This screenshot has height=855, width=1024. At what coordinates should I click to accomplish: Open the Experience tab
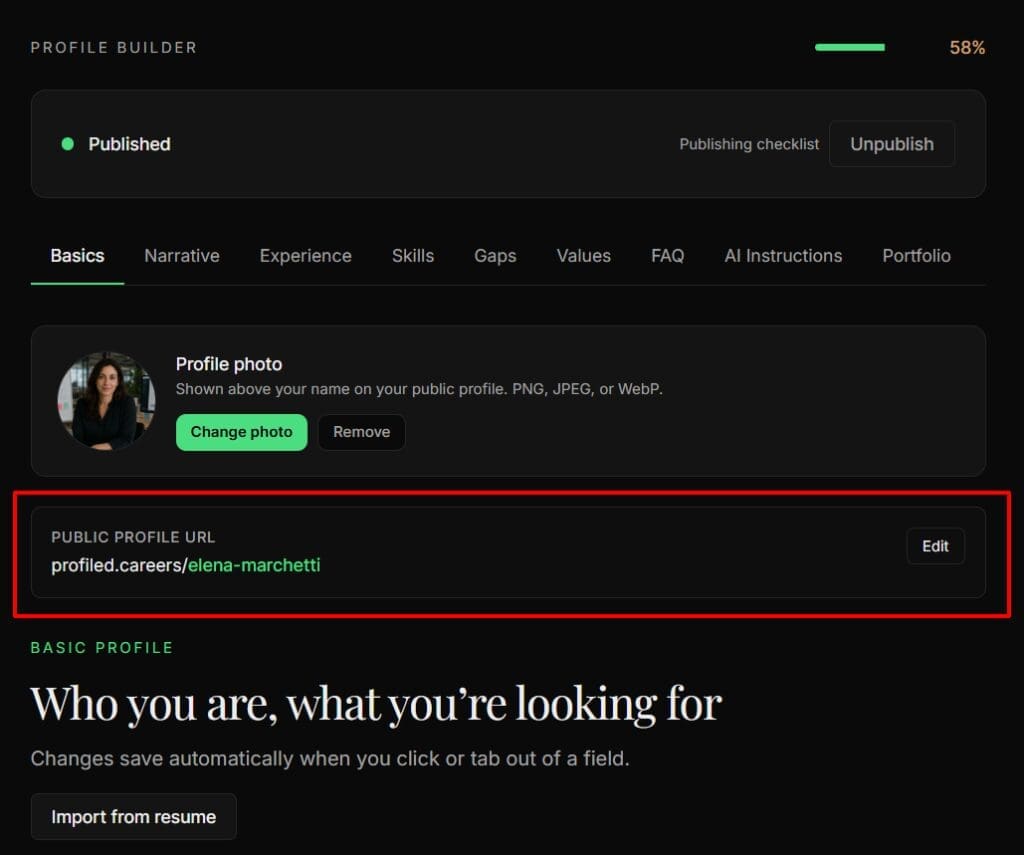click(305, 255)
